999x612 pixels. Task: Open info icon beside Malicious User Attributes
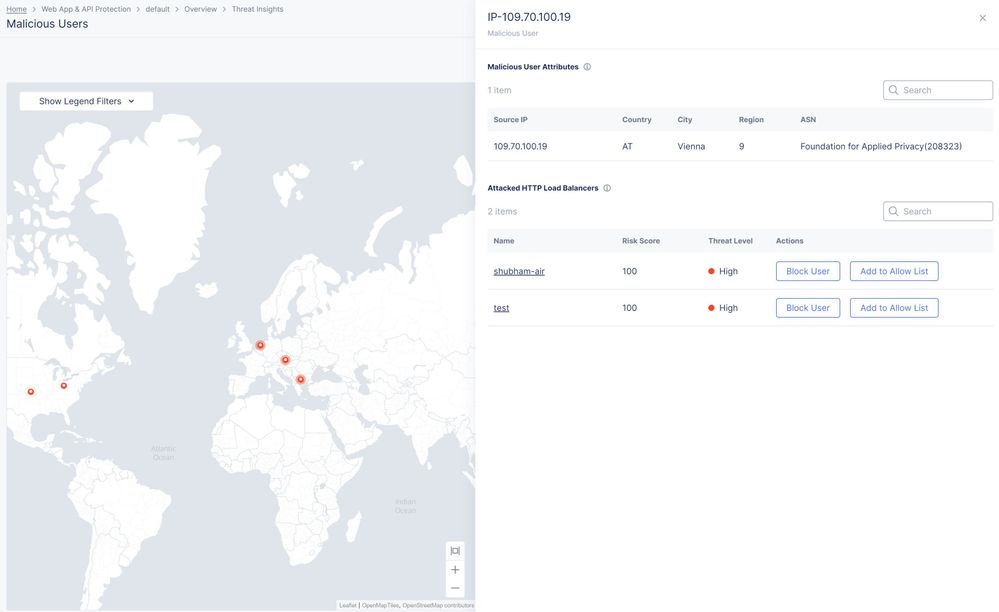point(587,67)
